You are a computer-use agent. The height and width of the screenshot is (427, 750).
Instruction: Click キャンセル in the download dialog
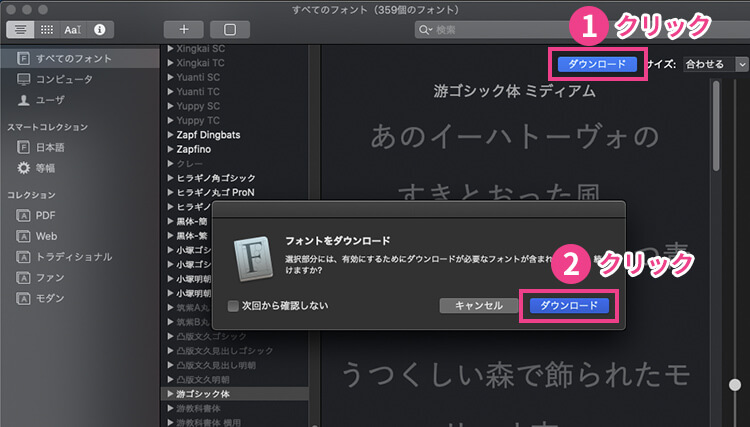click(478, 305)
